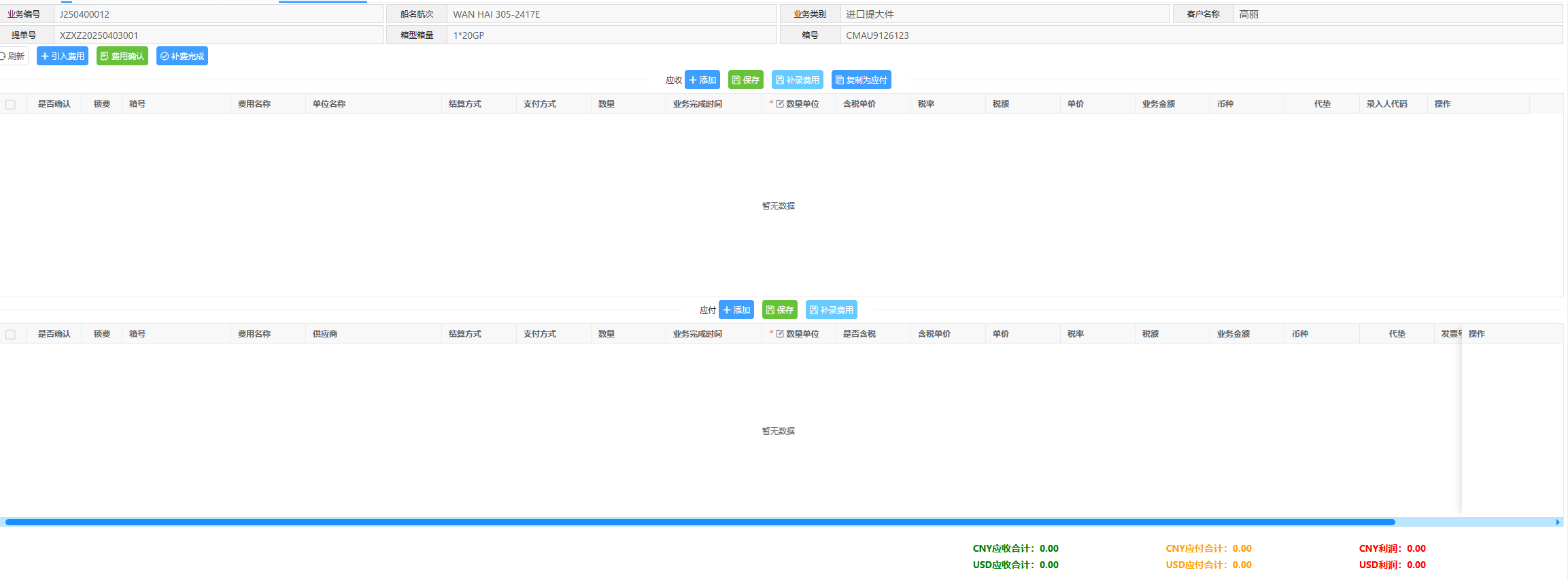Click the 数量单位 edit icon in 应收 header
Screen dimensions: 1568x581
[x=780, y=104]
